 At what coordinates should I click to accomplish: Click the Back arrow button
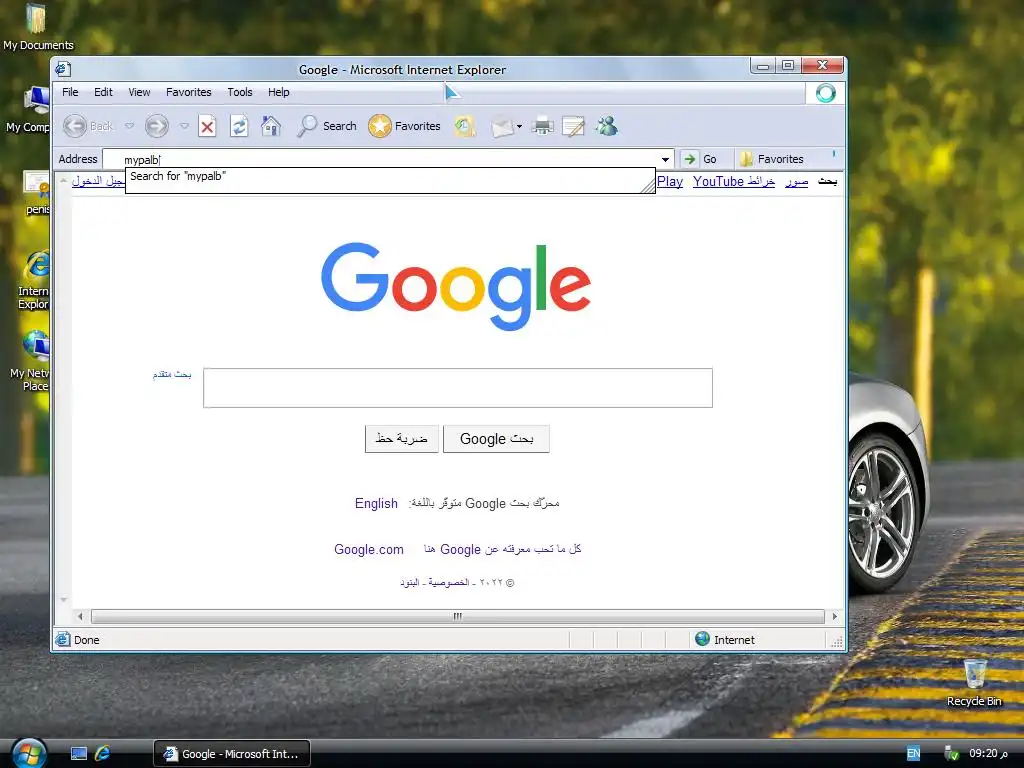[x=74, y=126]
